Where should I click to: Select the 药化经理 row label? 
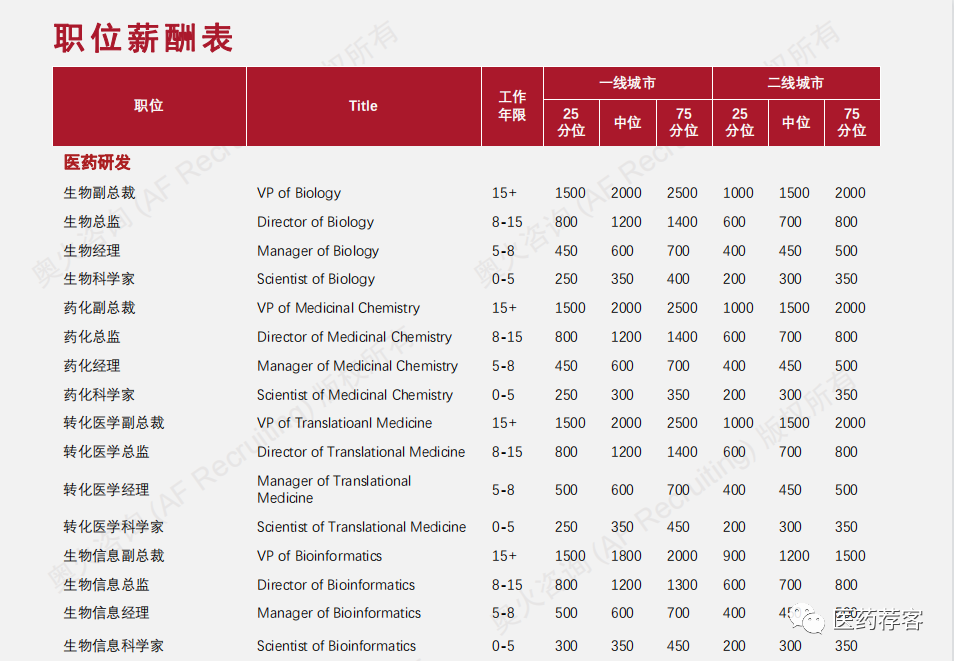click(x=92, y=366)
